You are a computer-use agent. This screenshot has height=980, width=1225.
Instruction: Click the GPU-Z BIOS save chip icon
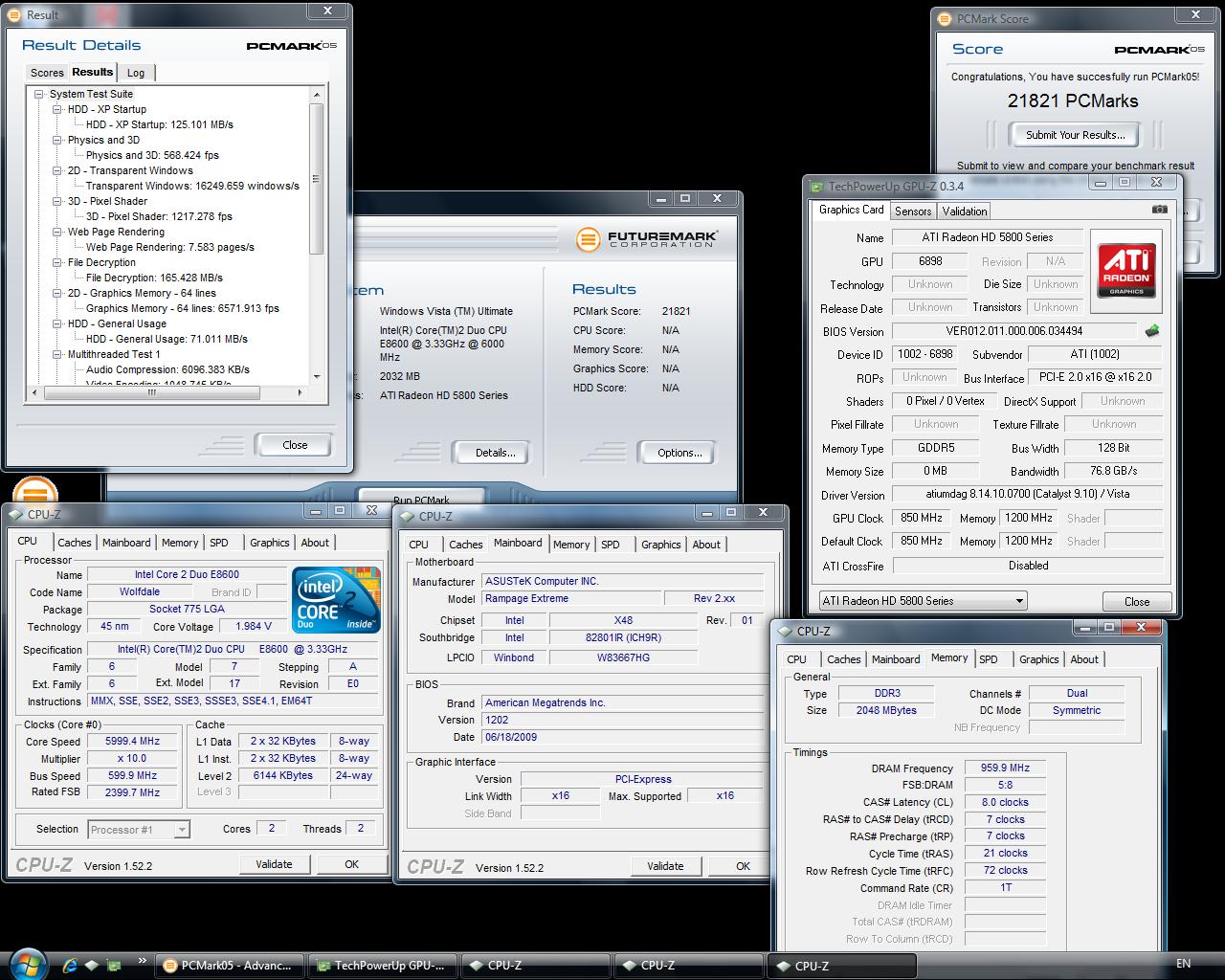[x=1151, y=330]
